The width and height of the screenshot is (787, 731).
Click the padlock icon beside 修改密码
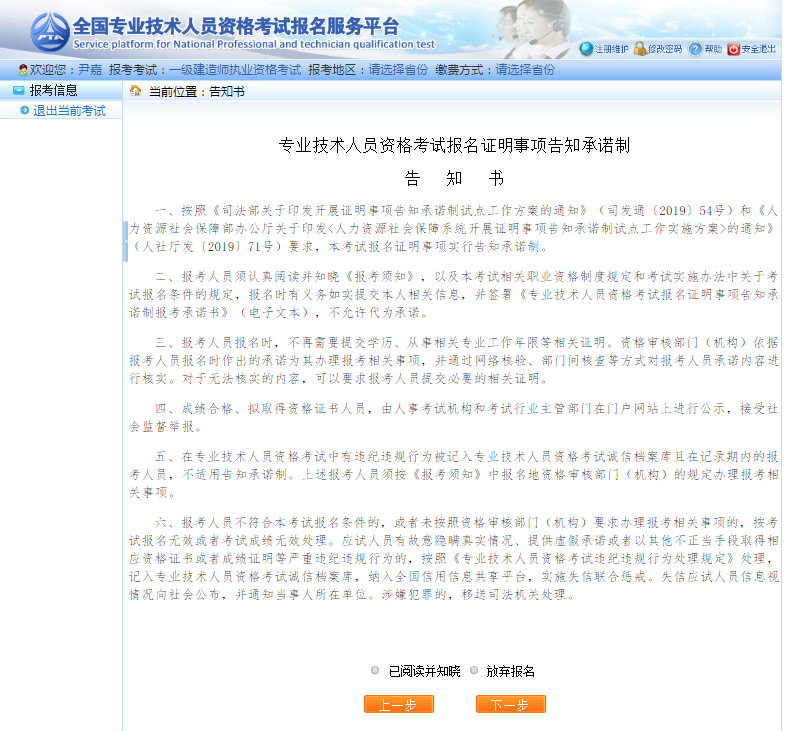coord(640,49)
